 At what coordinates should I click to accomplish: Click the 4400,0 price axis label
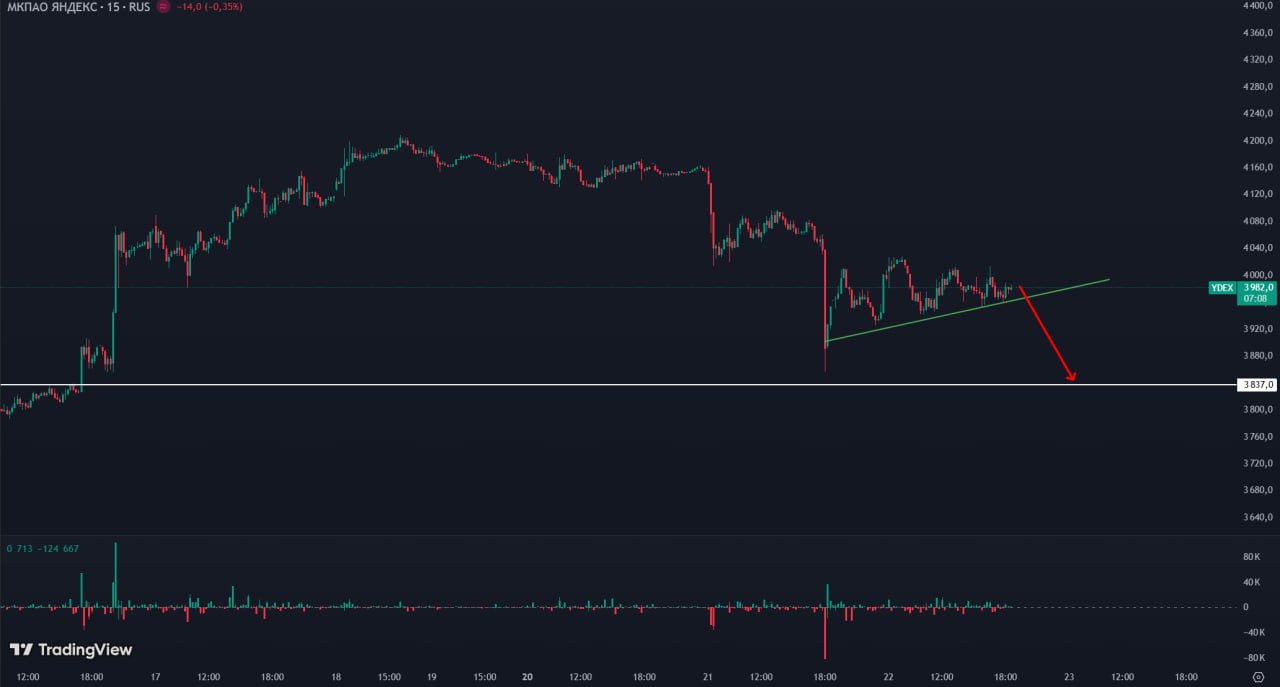tap(1257, 6)
